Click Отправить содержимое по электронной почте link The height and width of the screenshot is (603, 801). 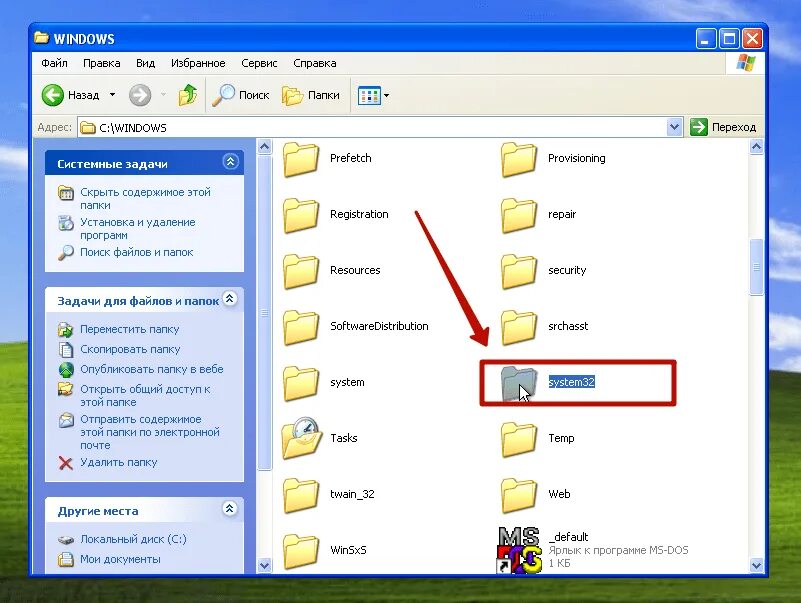[x=150, y=432]
